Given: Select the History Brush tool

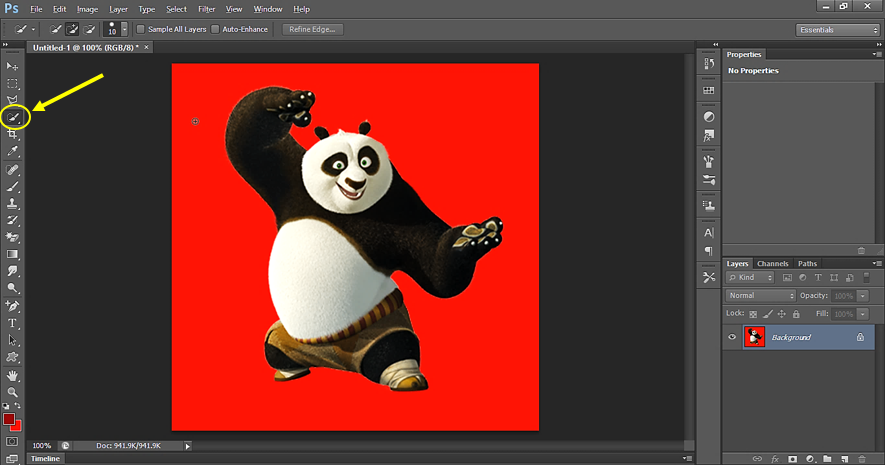Looking at the screenshot, I should [x=12, y=220].
